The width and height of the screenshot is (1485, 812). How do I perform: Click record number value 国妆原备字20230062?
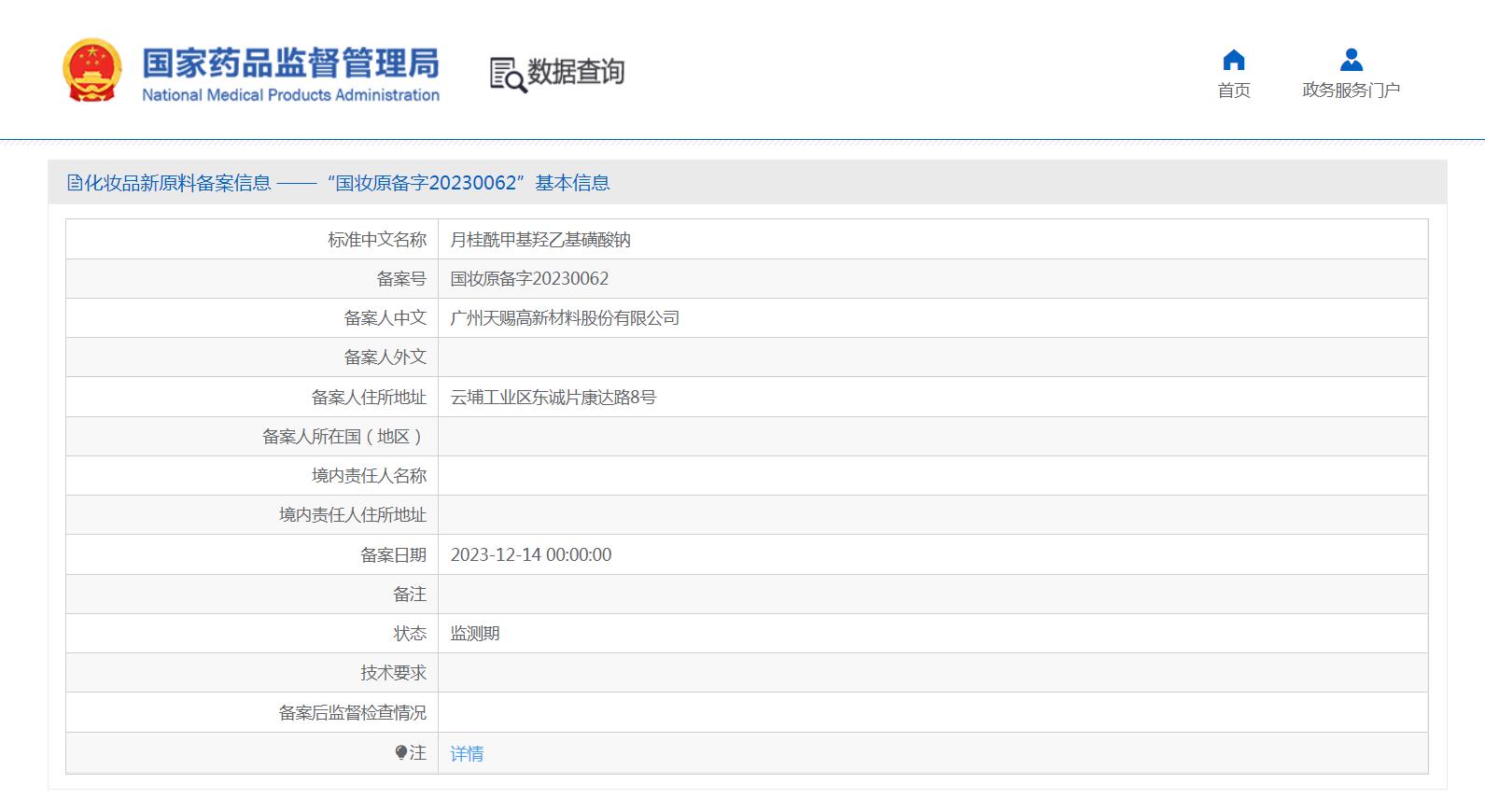pos(529,278)
